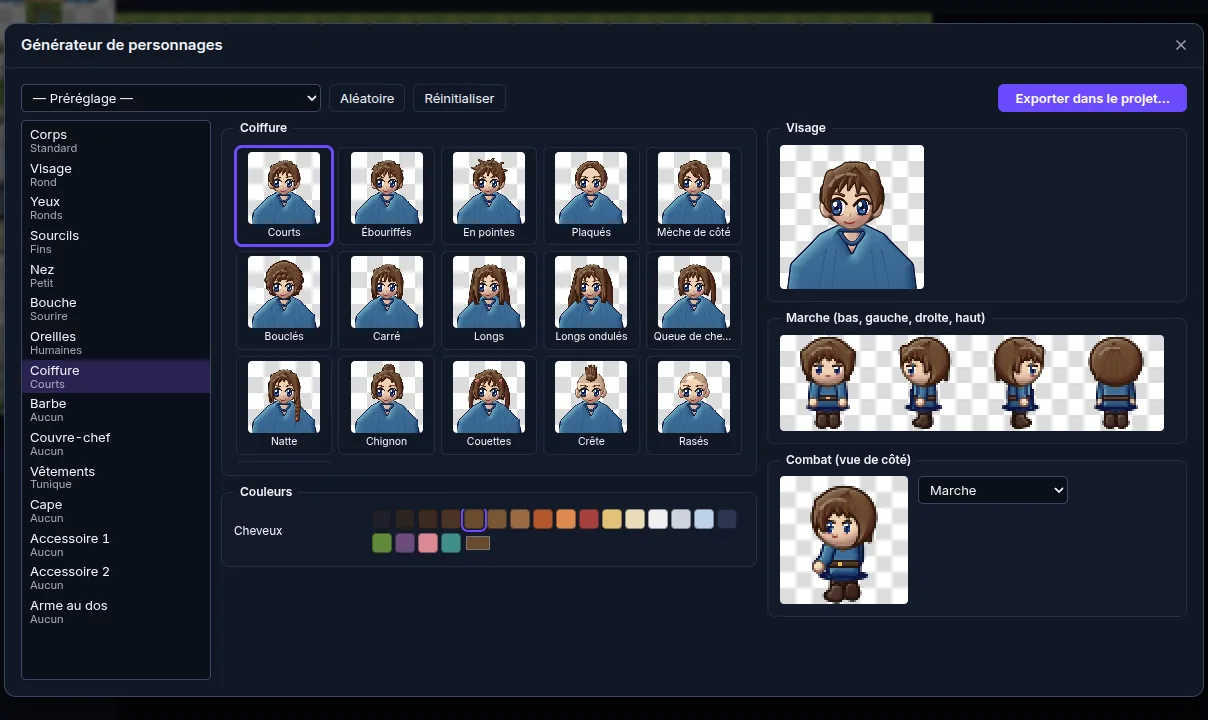Choose the Queue de cheval hairstyle
Image resolution: width=1208 pixels, height=720 pixels.
click(694, 300)
